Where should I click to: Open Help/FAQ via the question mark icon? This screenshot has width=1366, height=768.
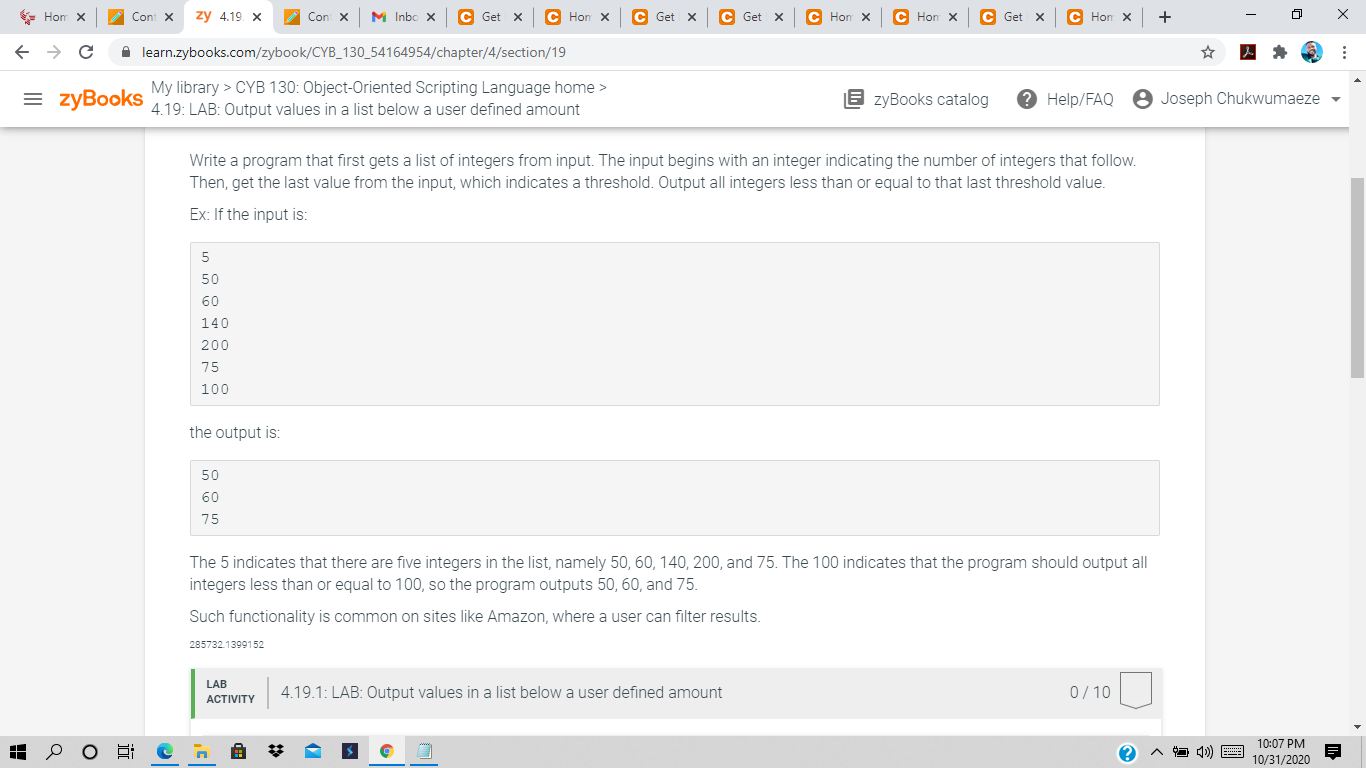(1026, 99)
